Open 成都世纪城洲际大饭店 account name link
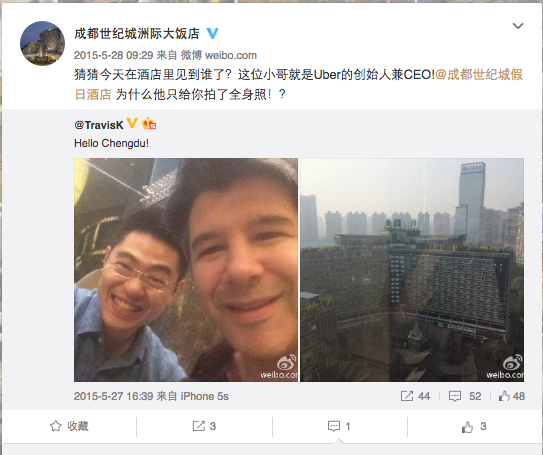This screenshot has width=543, height=455. (137, 34)
